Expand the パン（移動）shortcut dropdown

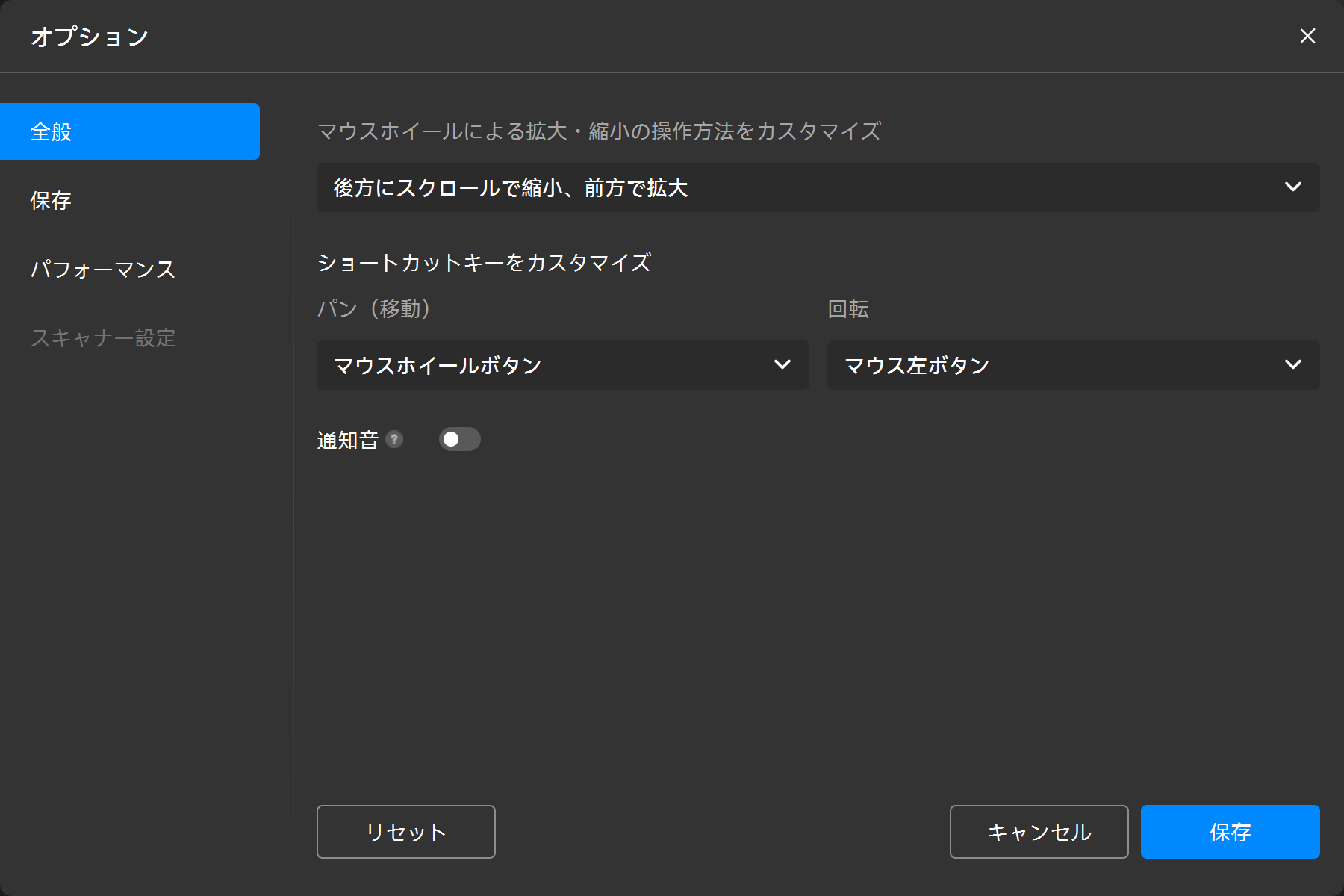[562, 365]
